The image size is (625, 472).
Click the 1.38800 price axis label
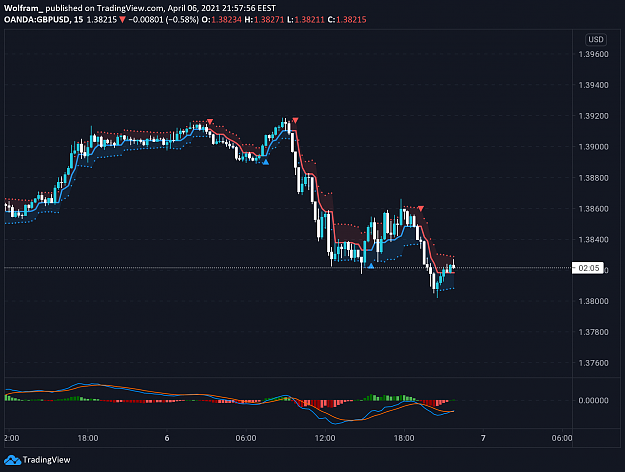coord(594,178)
